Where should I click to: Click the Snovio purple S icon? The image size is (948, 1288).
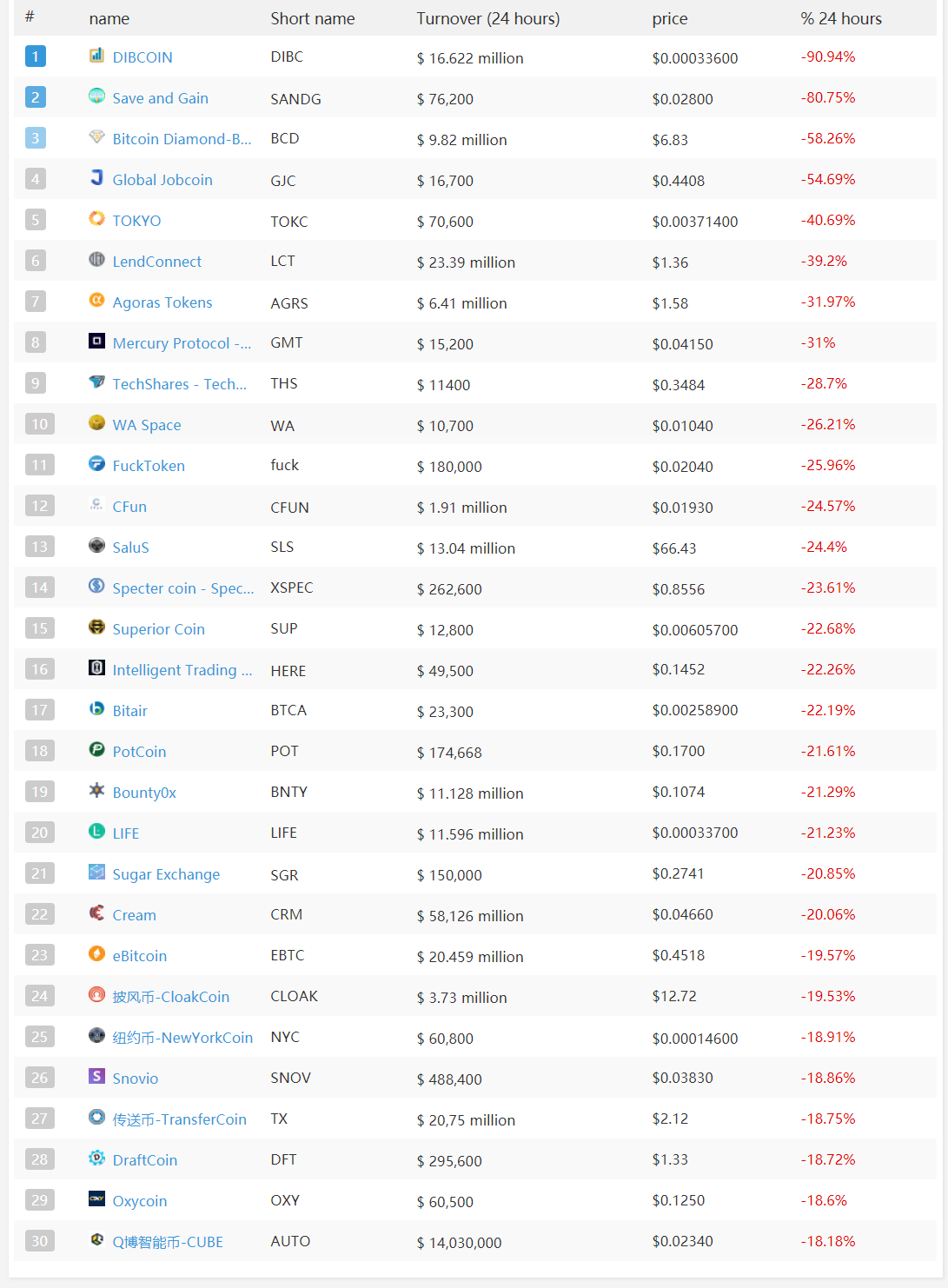pyautogui.click(x=96, y=1077)
